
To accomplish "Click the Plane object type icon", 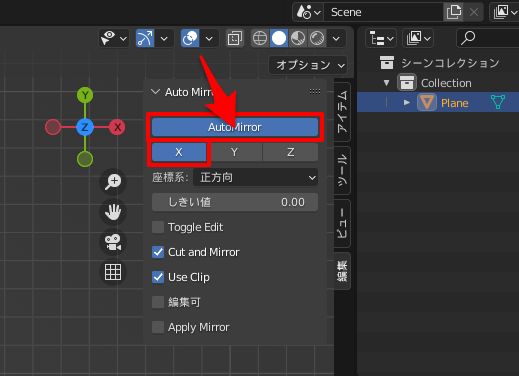I will [x=427, y=102].
